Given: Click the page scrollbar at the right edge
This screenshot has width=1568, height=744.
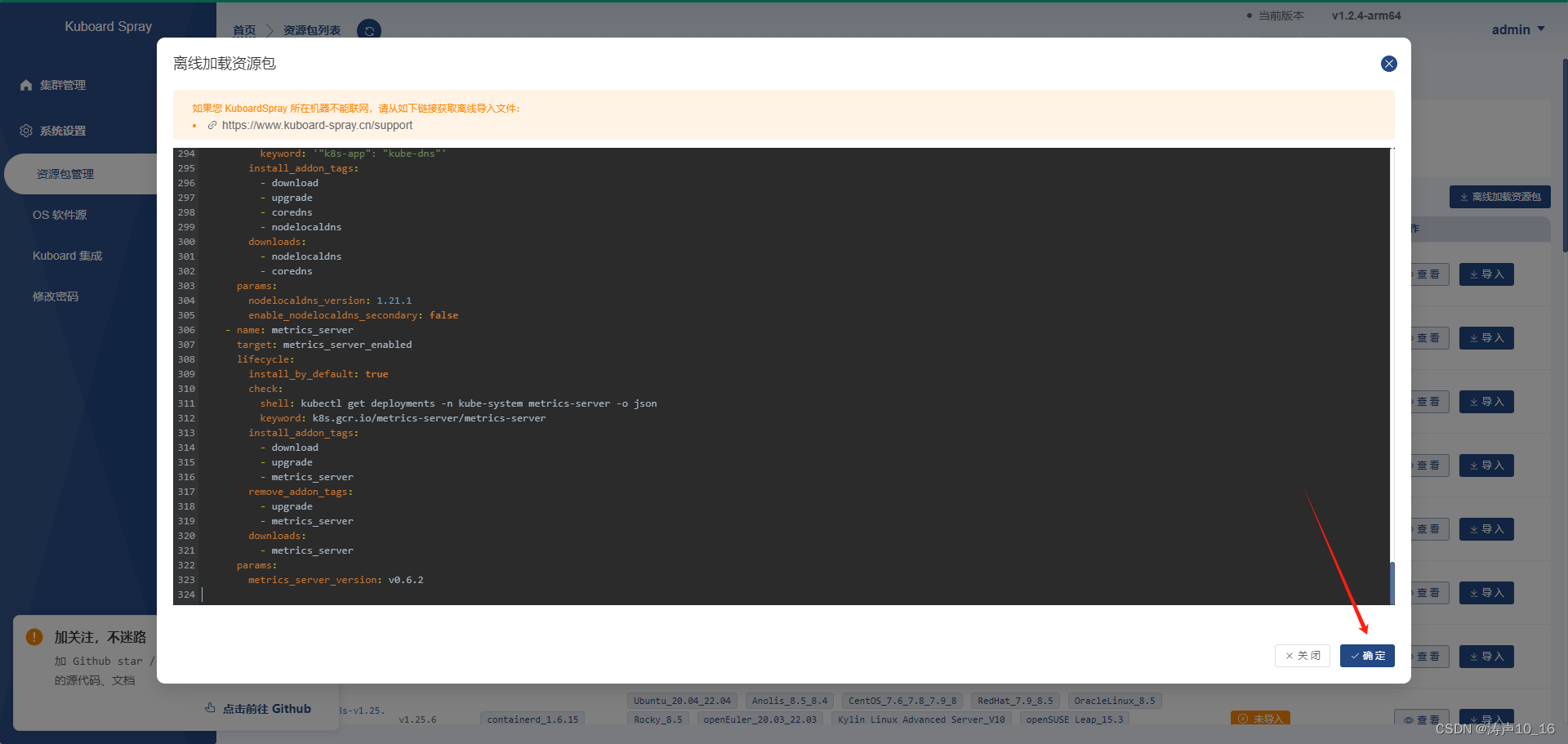Looking at the screenshot, I should (1565, 155).
